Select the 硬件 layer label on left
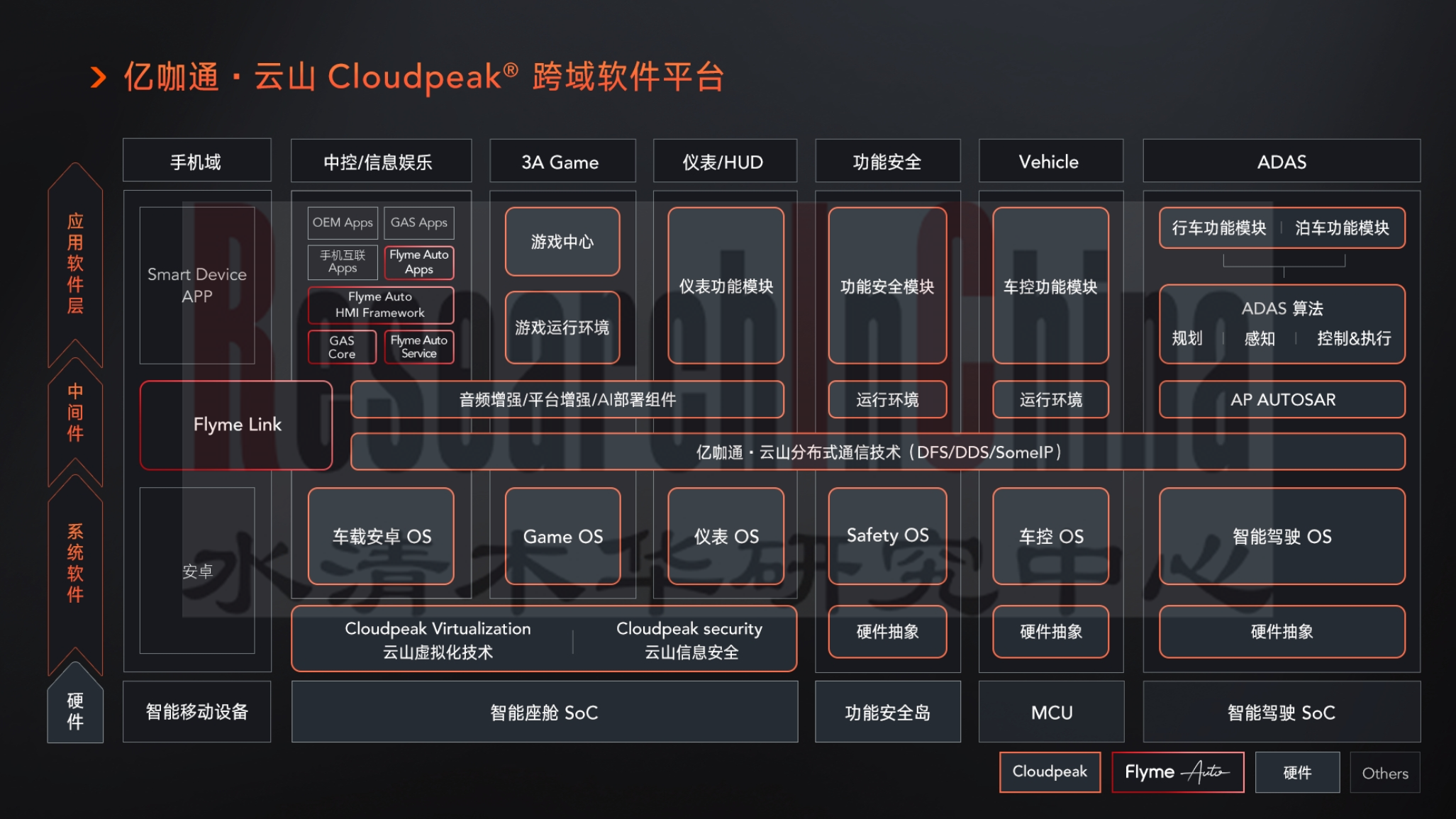This screenshot has height=819, width=1456. pyautogui.click(x=75, y=711)
